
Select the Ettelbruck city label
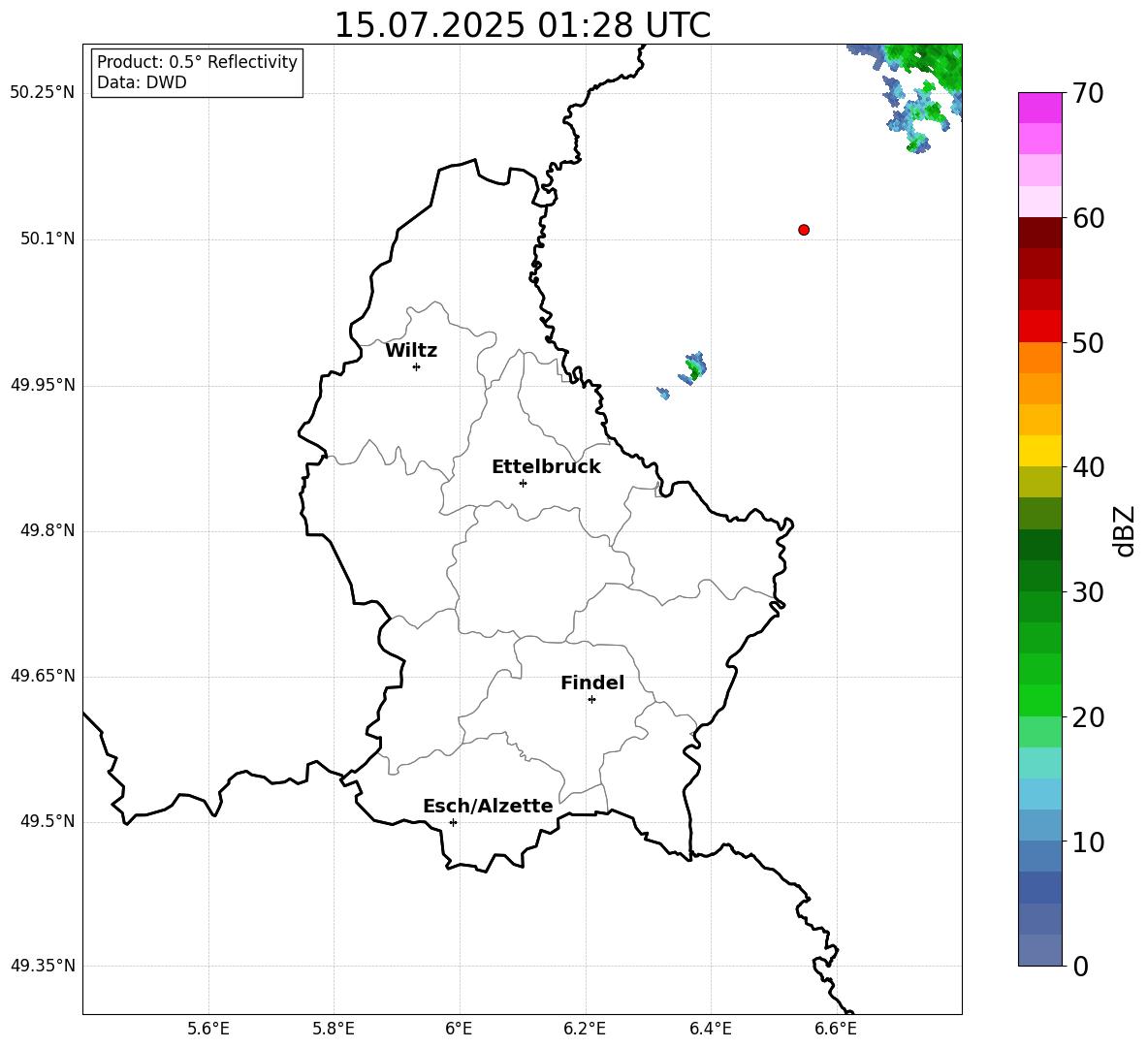546,467
